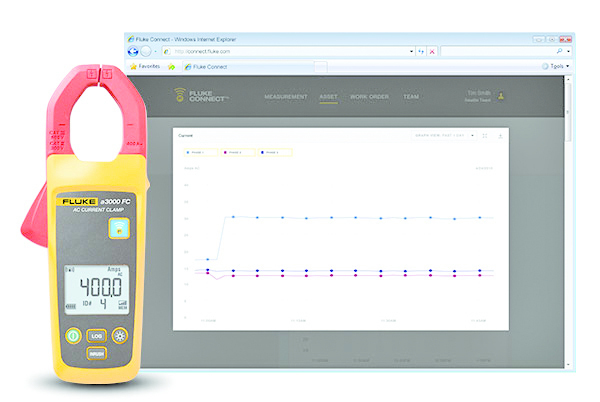Open the TEAM menu item

(411, 97)
